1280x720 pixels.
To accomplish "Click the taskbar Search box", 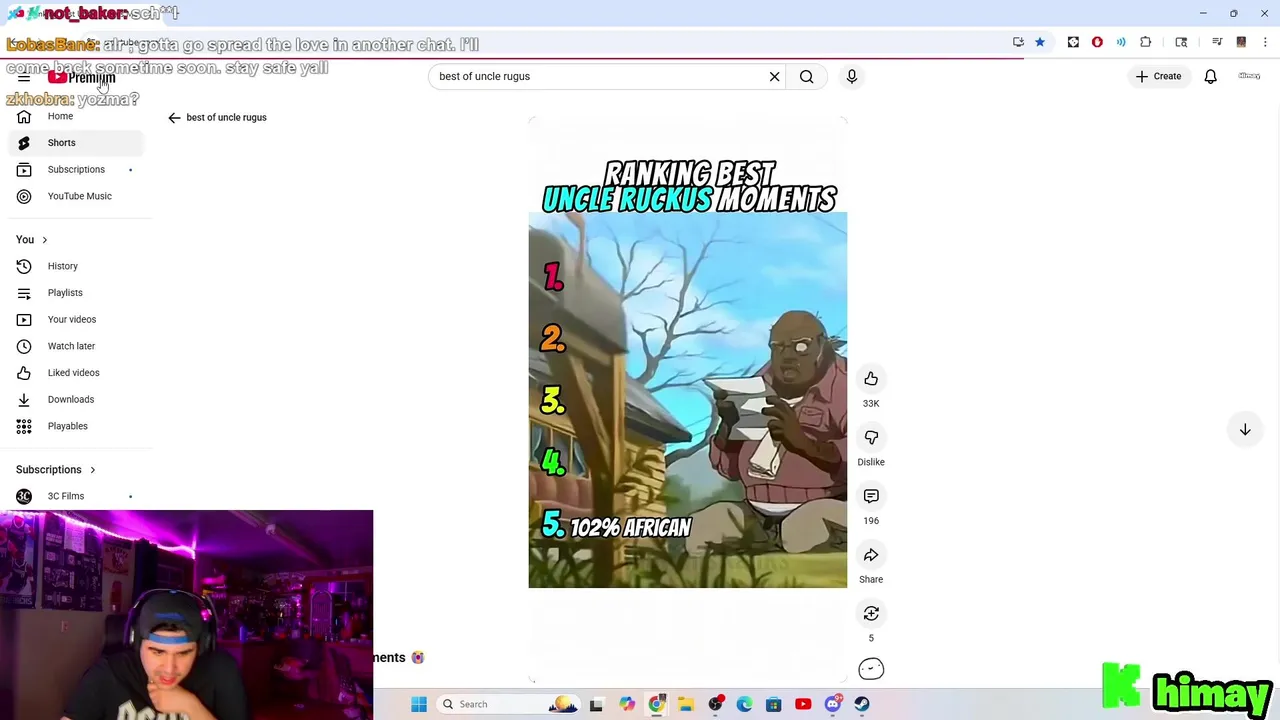I will pos(508,704).
